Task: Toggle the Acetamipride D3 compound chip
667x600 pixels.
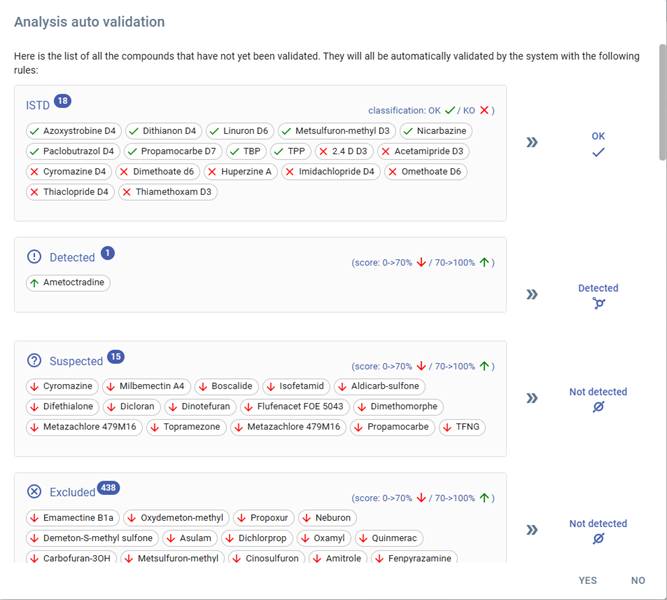Action: tap(422, 151)
